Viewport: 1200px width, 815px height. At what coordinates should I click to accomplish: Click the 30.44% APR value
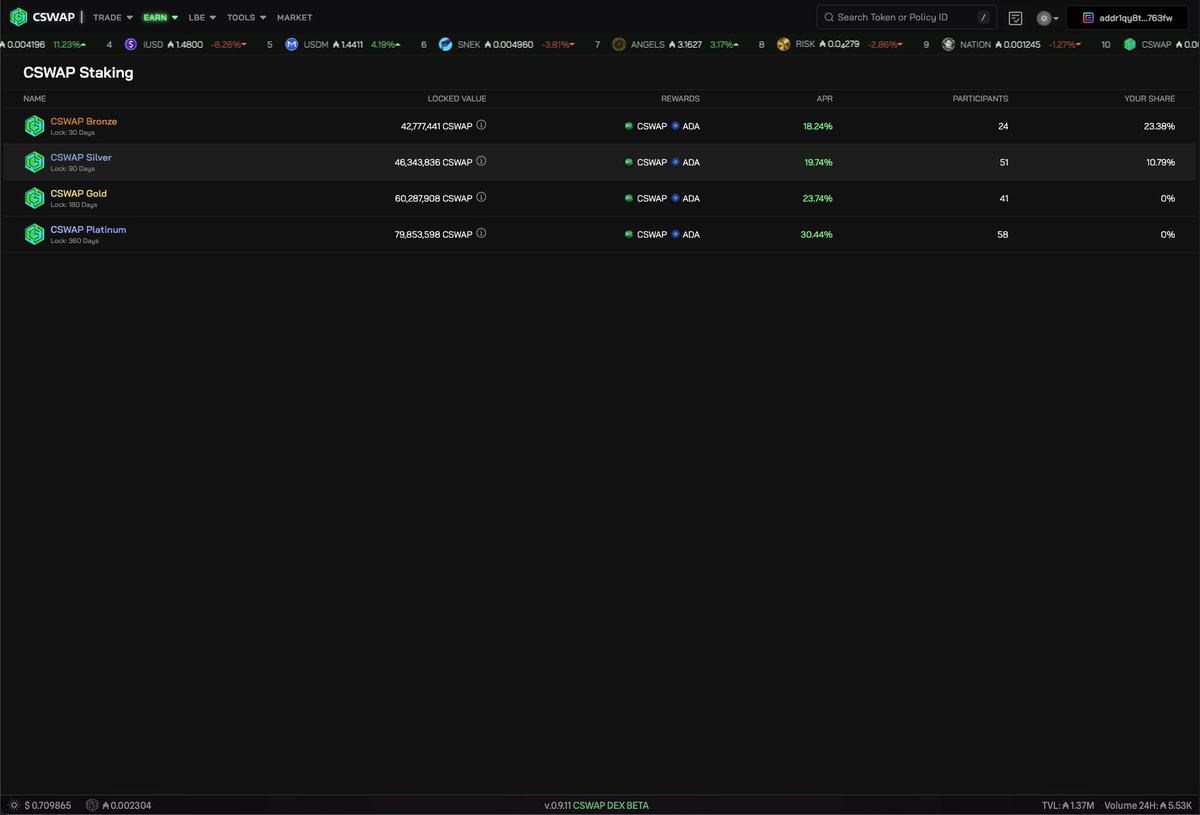click(x=817, y=234)
